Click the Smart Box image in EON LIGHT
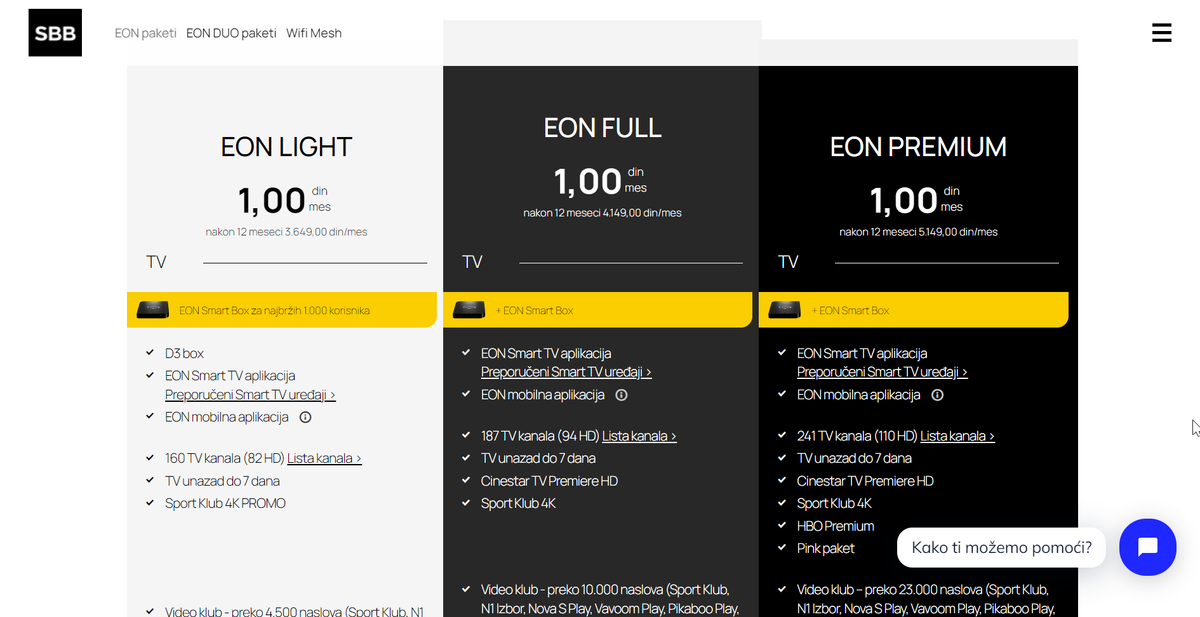The height and width of the screenshot is (617, 1200). (x=153, y=310)
